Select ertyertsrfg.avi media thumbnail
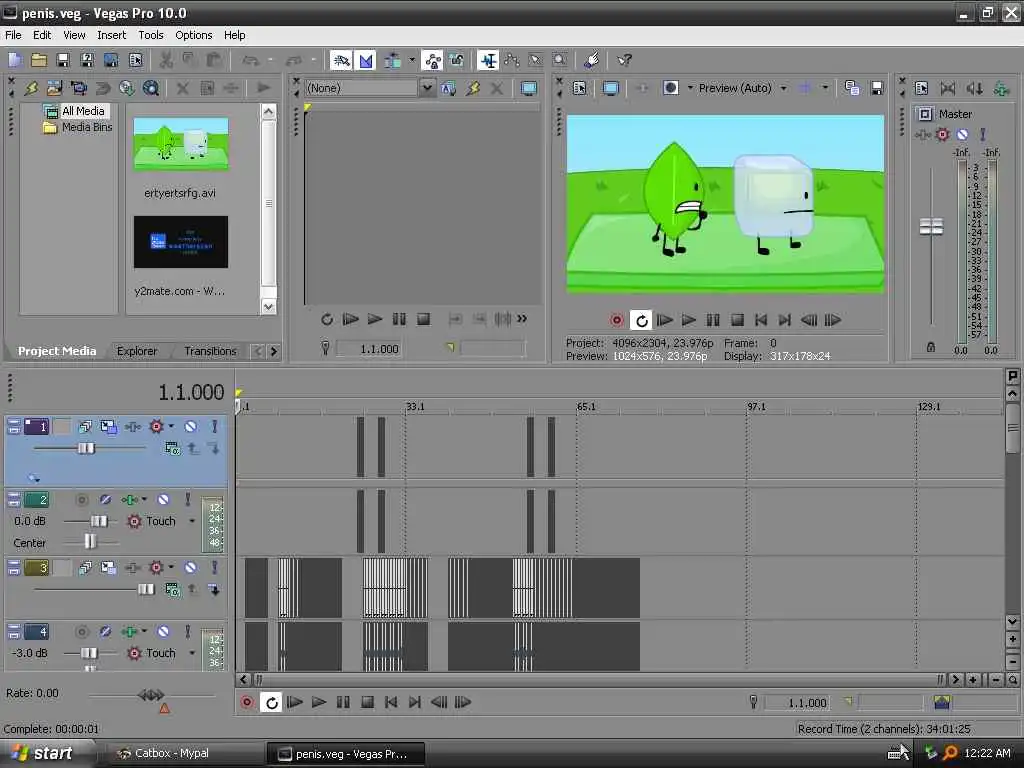 point(181,144)
